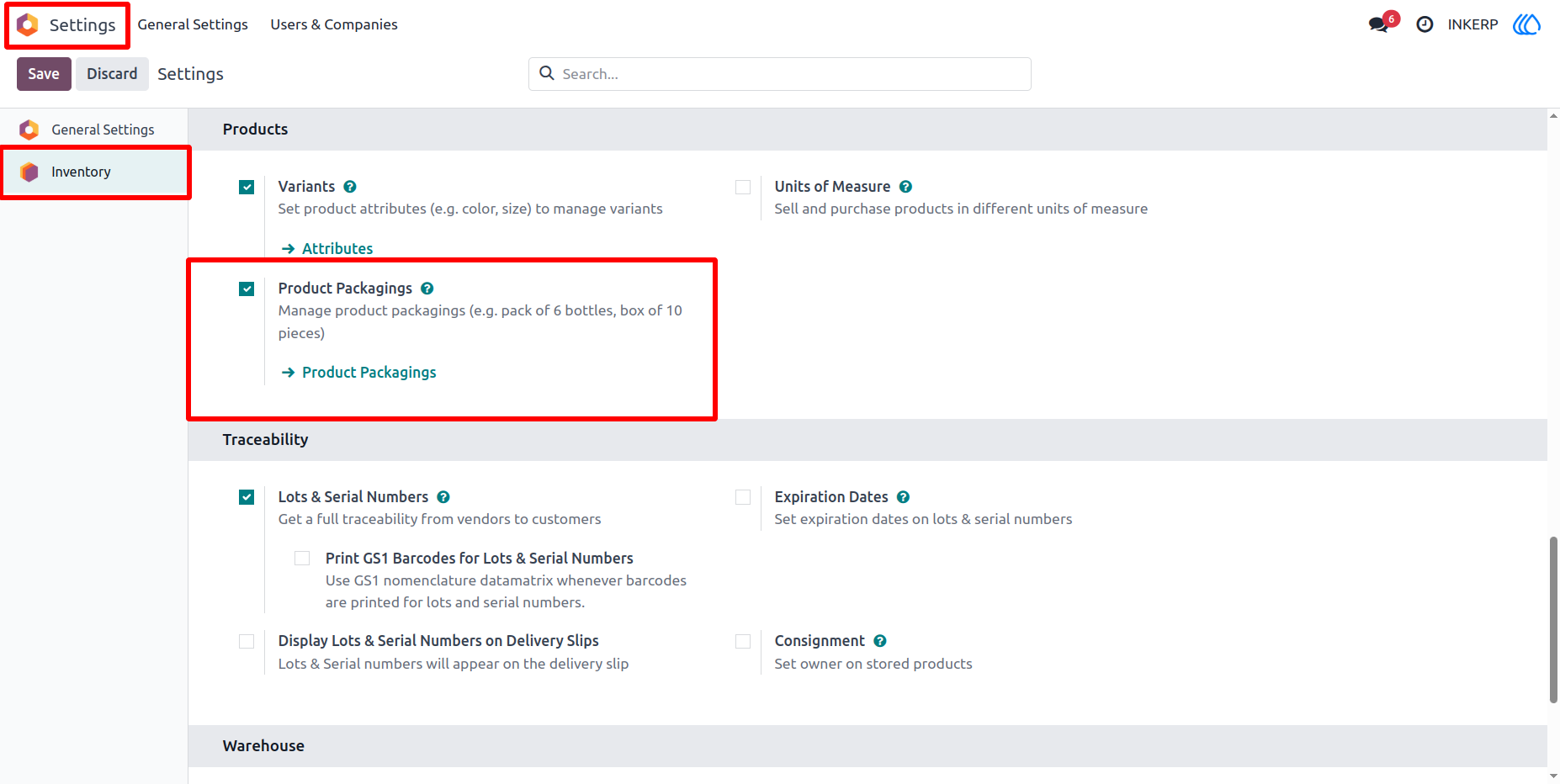Image resolution: width=1560 pixels, height=784 pixels.
Task: Open the Settings app home icon
Action: [28, 25]
